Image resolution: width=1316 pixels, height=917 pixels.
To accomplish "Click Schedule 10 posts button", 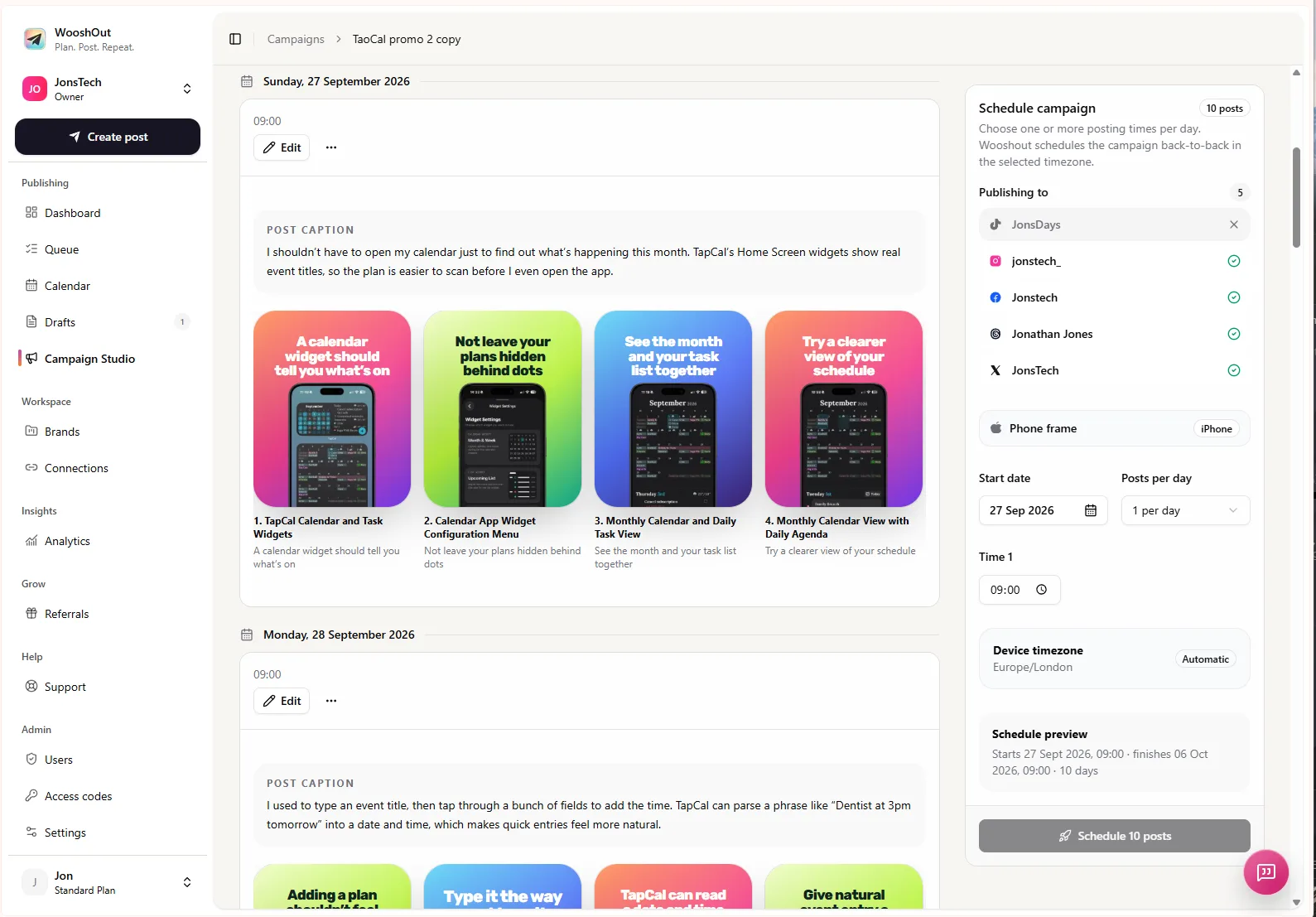I will click(1114, 836).
